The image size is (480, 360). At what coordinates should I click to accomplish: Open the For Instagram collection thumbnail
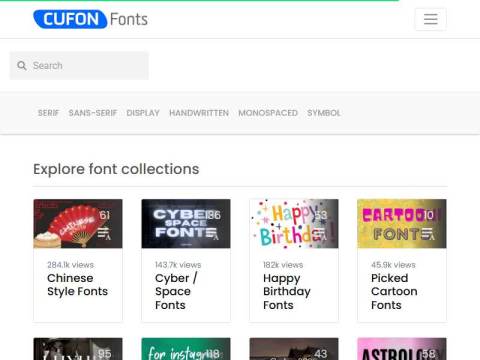tap(186, 349)
